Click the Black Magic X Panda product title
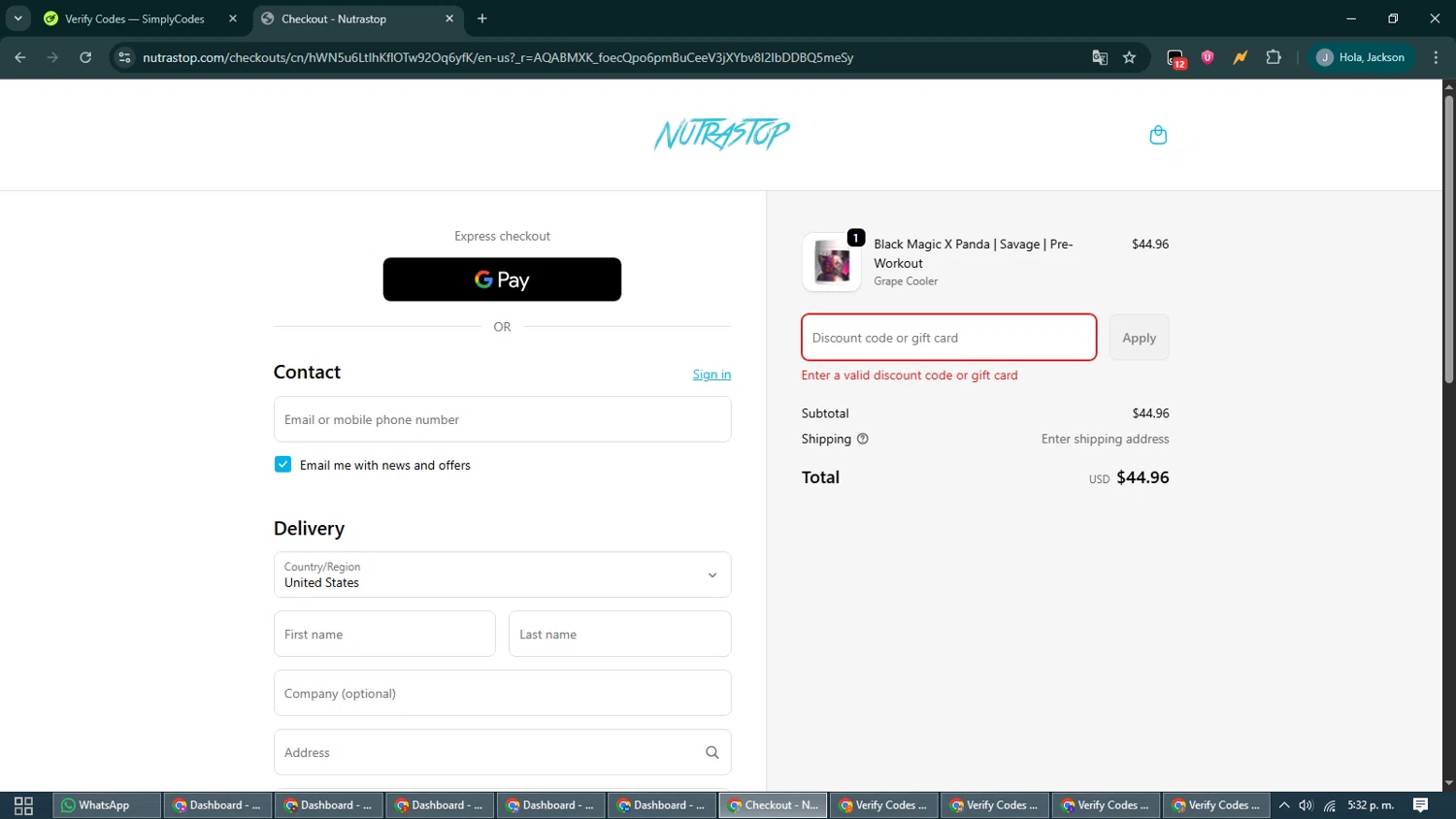The width and height of the screenshot is (1456, 819). tap(973, 253)
